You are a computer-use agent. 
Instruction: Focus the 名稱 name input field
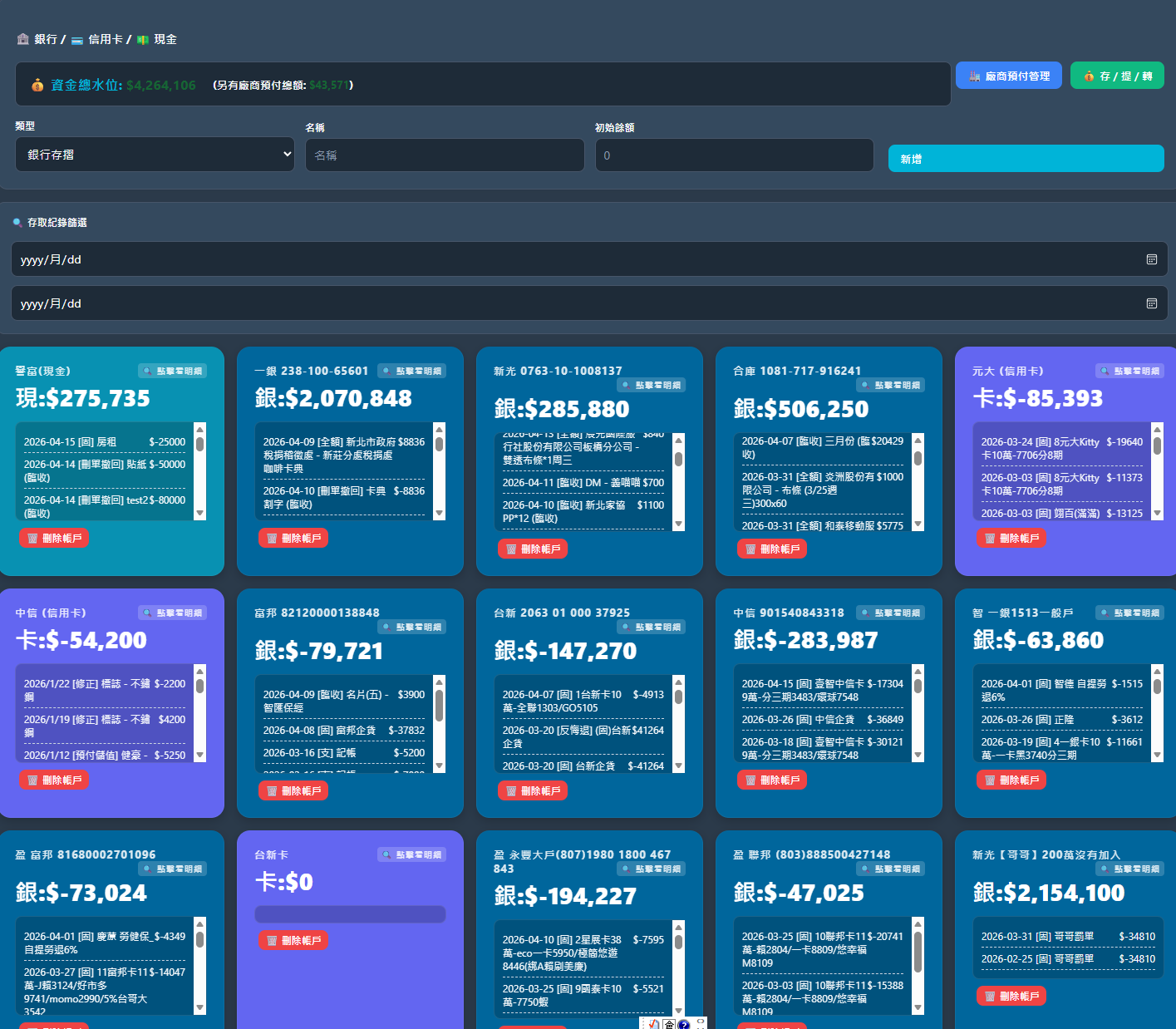pos(445,155)
